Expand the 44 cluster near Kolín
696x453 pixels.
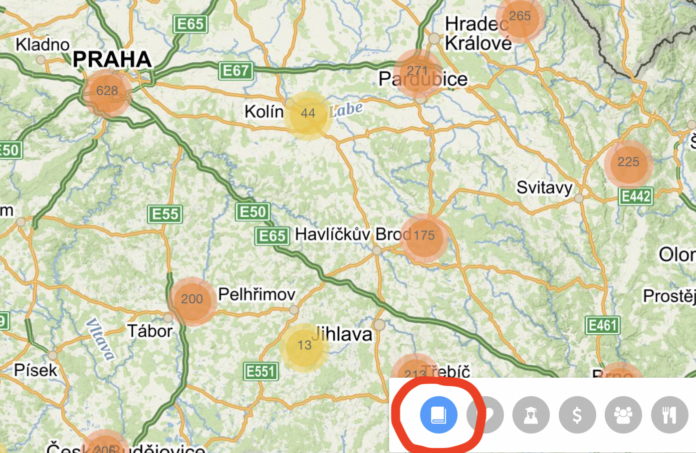(x=308, y=115)
